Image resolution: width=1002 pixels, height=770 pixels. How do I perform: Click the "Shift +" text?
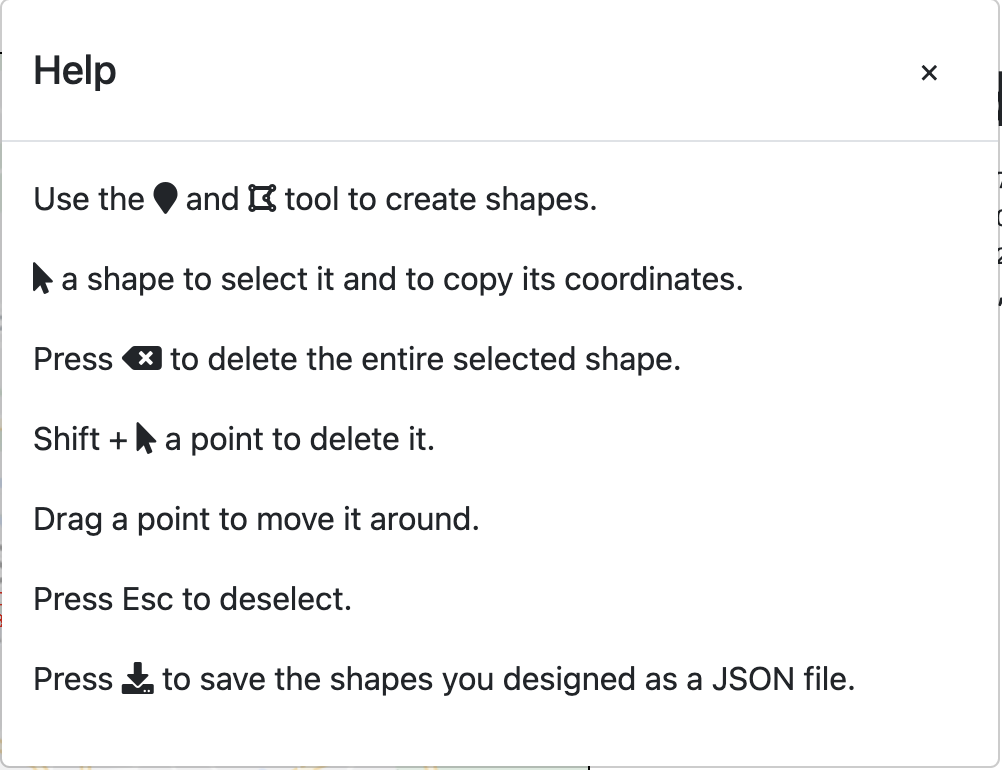tap(80, 439)
